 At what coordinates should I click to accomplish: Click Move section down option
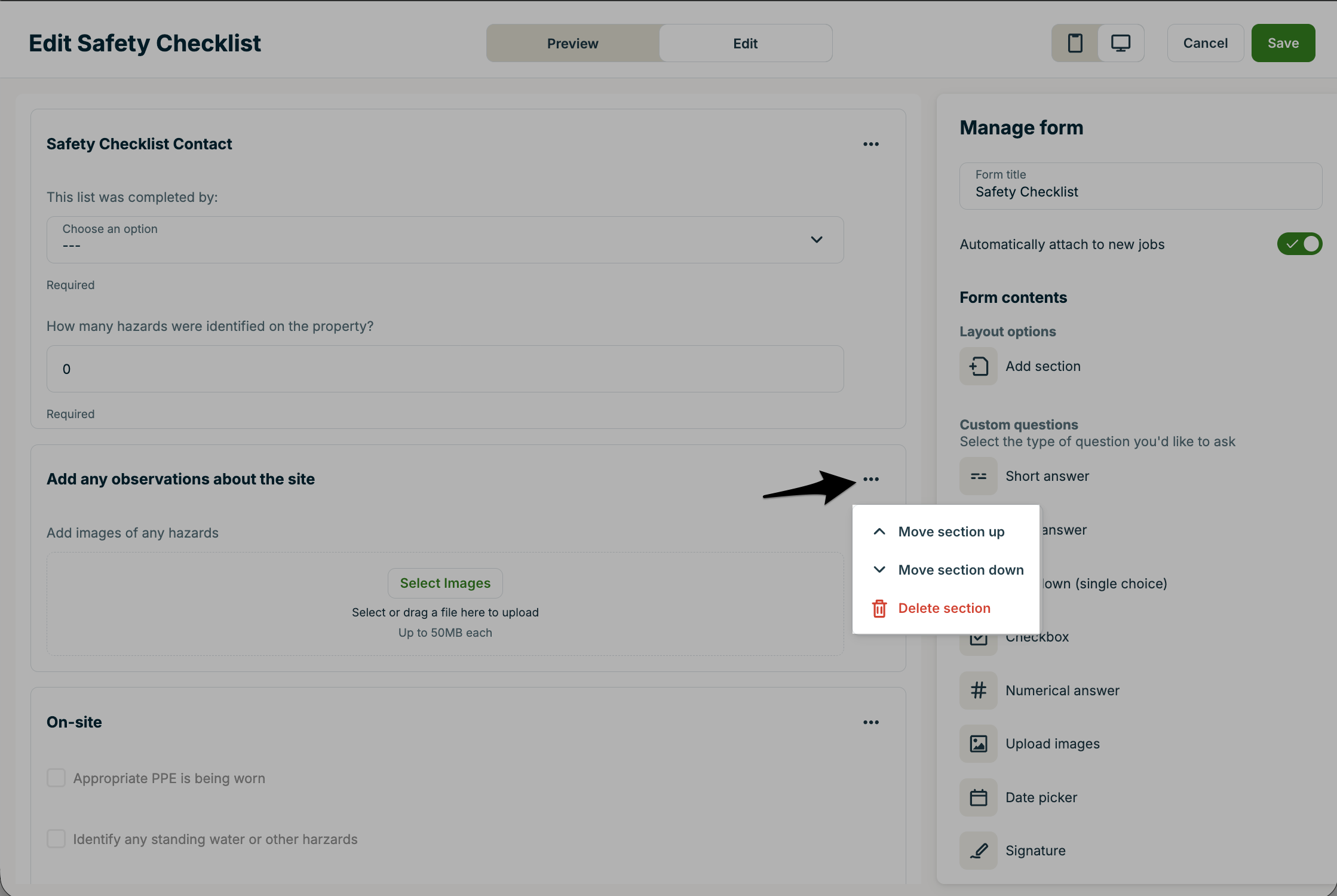960,570
